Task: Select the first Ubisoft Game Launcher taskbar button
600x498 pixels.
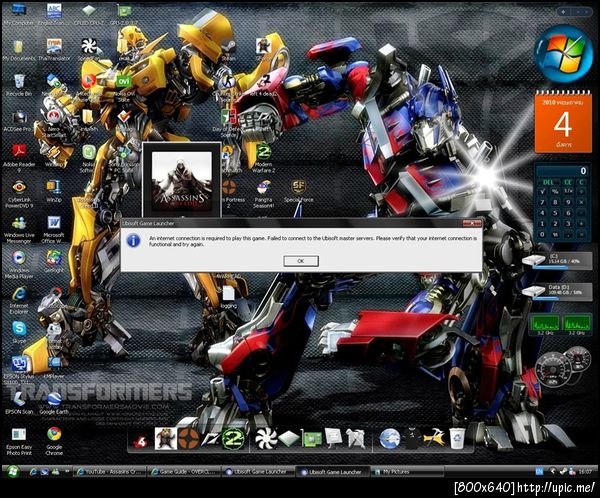Action: click(259, 472)
